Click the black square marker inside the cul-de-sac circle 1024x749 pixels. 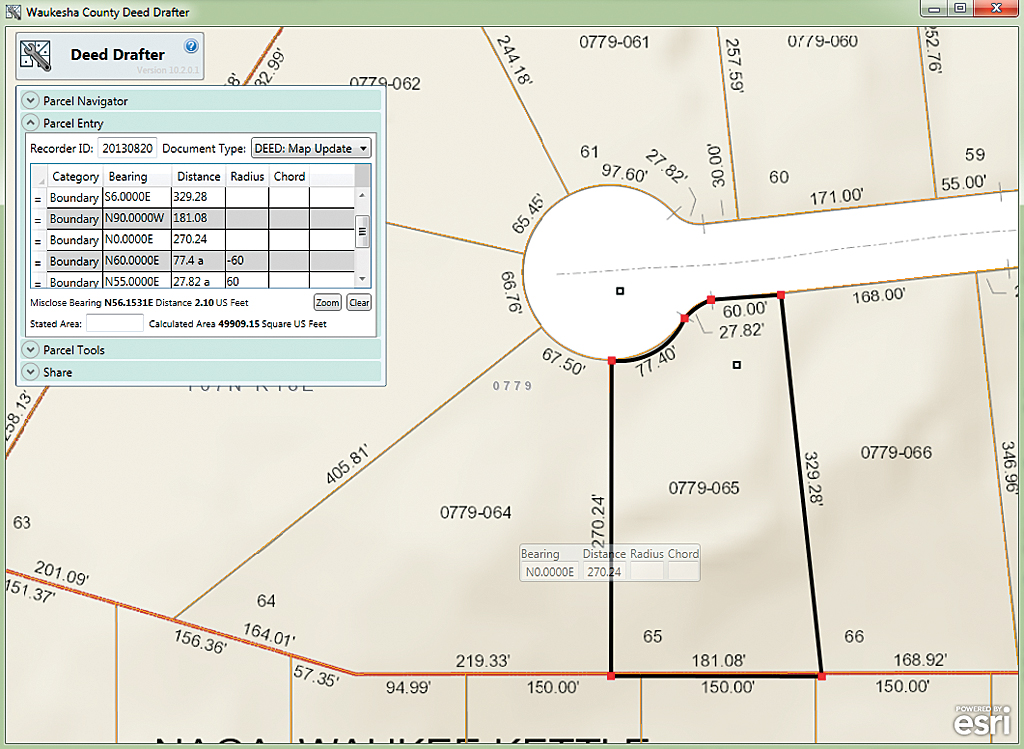[620, 291]
